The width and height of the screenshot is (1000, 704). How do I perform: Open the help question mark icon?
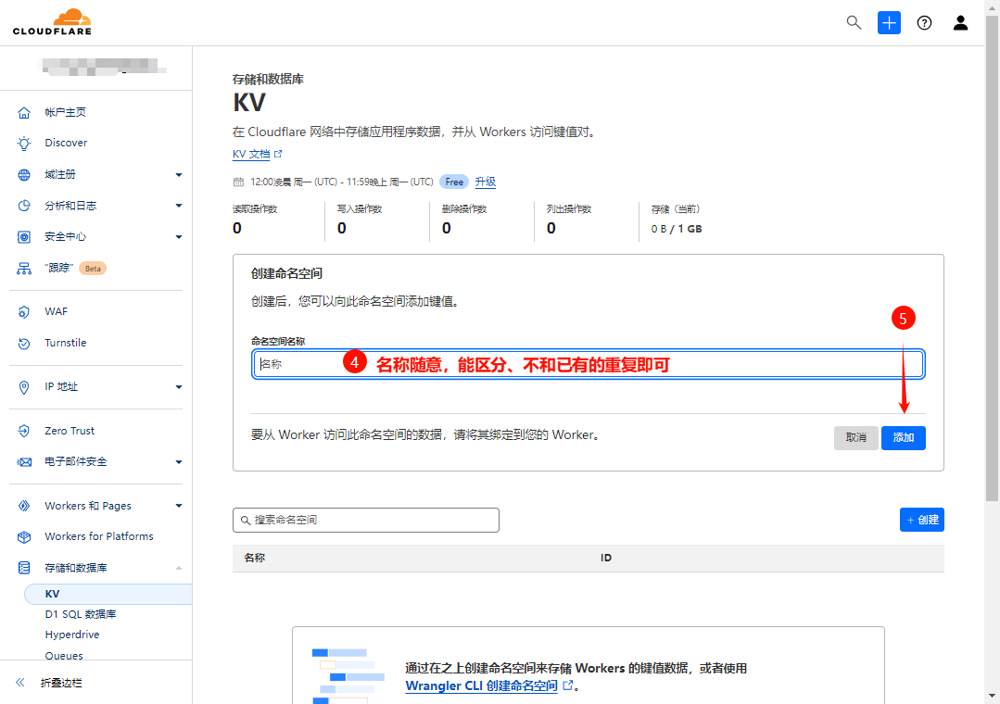[x=924, y=23]
